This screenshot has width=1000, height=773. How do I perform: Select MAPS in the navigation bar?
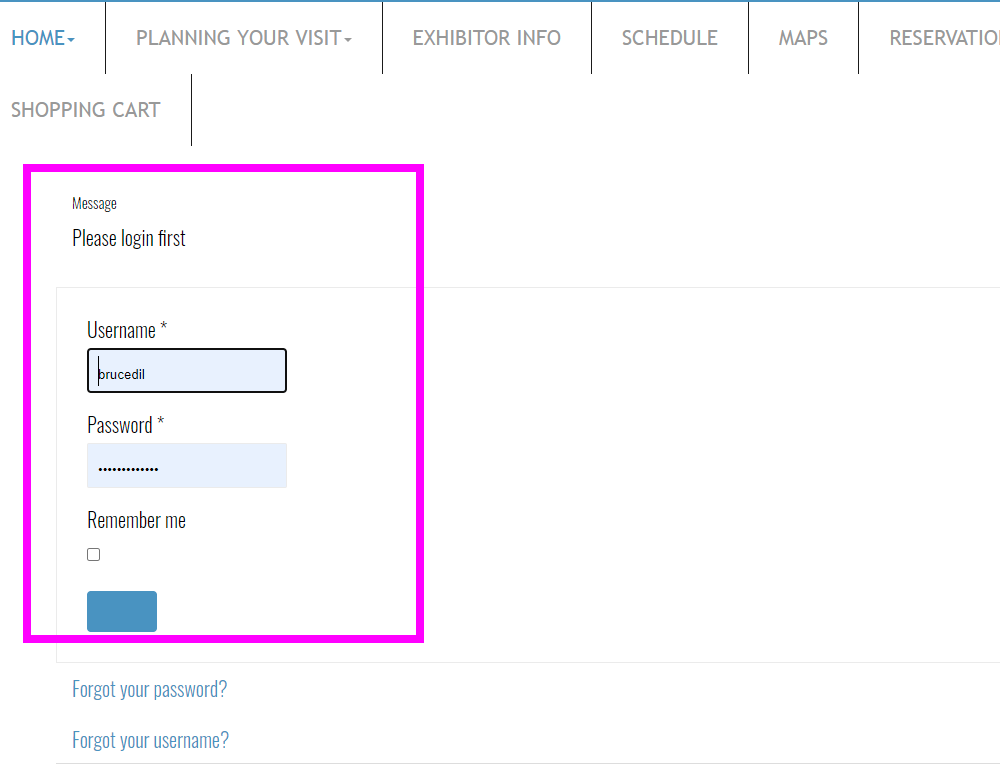tap(803, 38)
